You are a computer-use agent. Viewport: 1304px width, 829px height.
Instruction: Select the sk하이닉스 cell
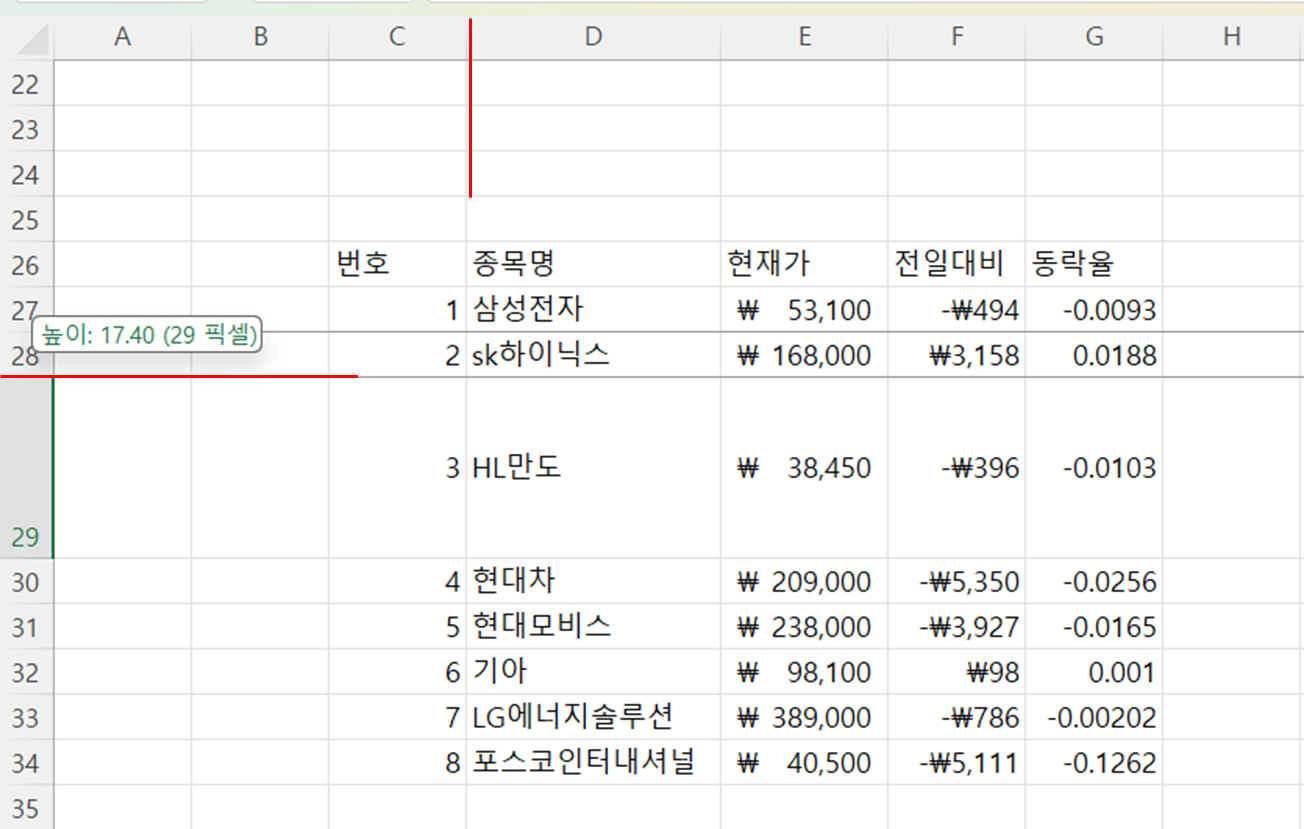(593, 355)
